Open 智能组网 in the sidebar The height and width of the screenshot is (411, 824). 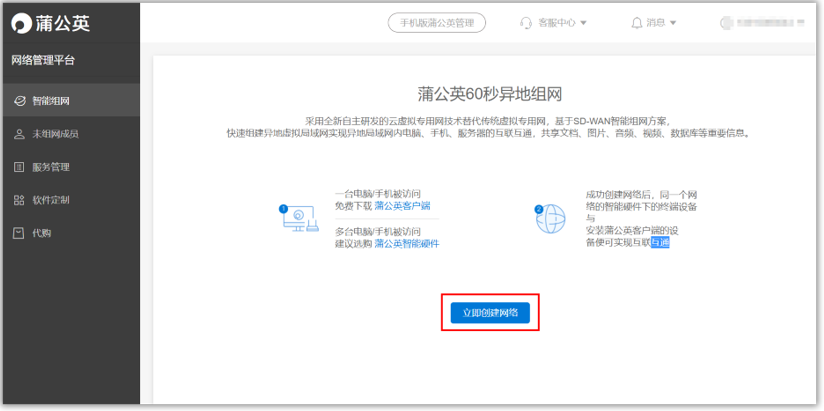[x=71, y=100]
